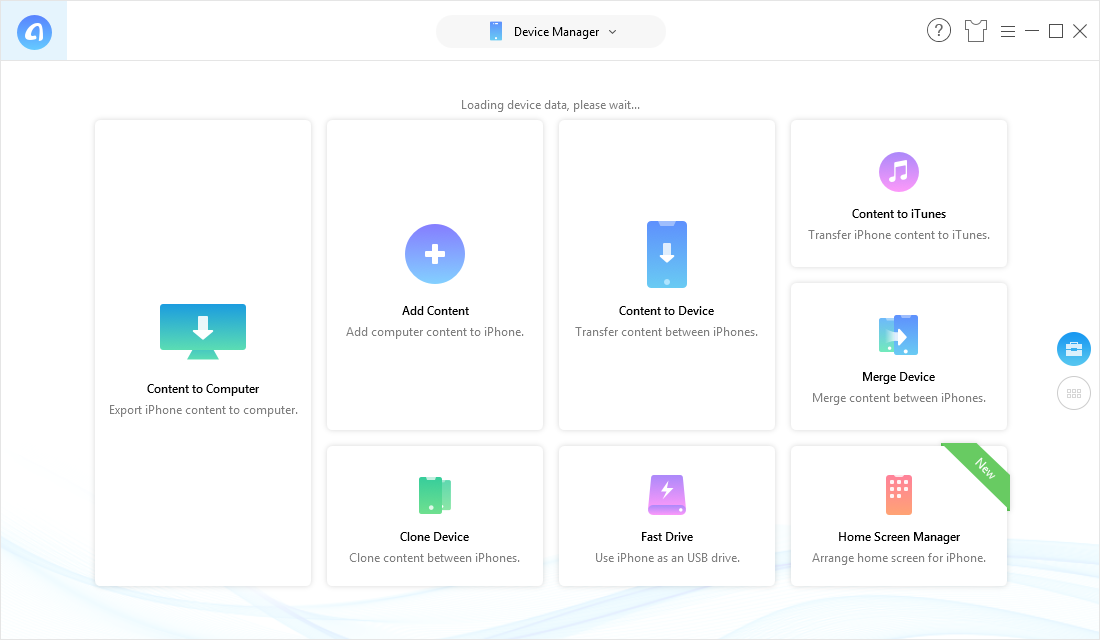1100x640 pixels.
Task: Open the Device Manager dropdown
Action: click(551, 32)
